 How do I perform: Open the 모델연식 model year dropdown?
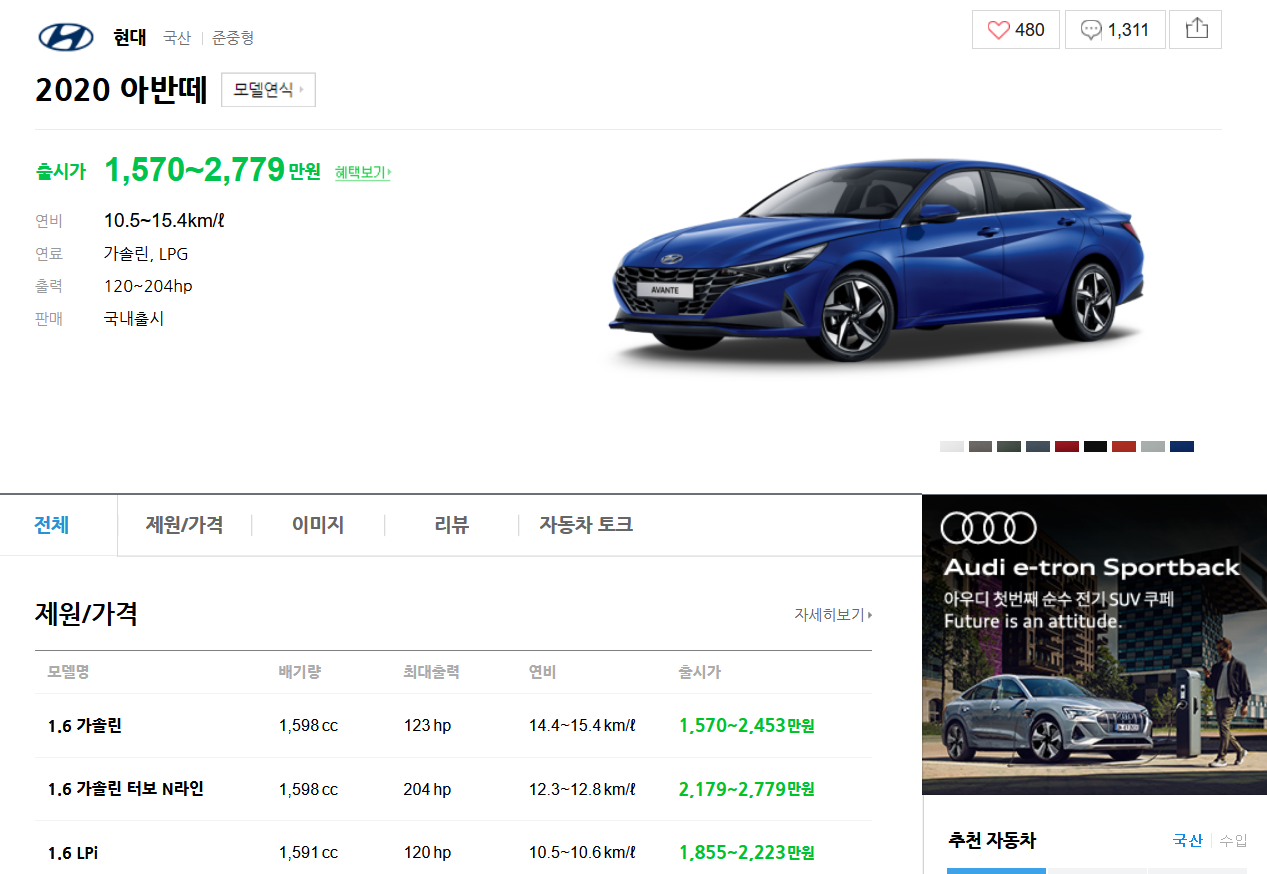coord(268,89)
